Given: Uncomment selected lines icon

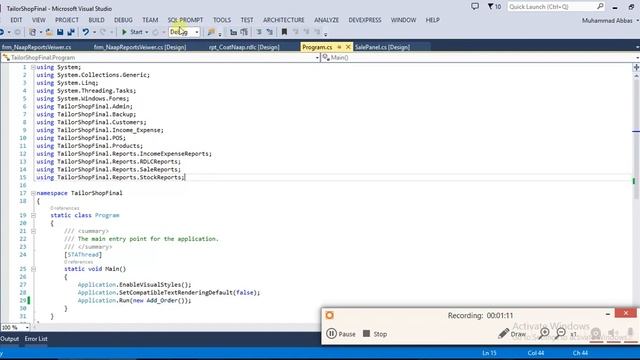Looking at the screenshot, I should (270, 32).
